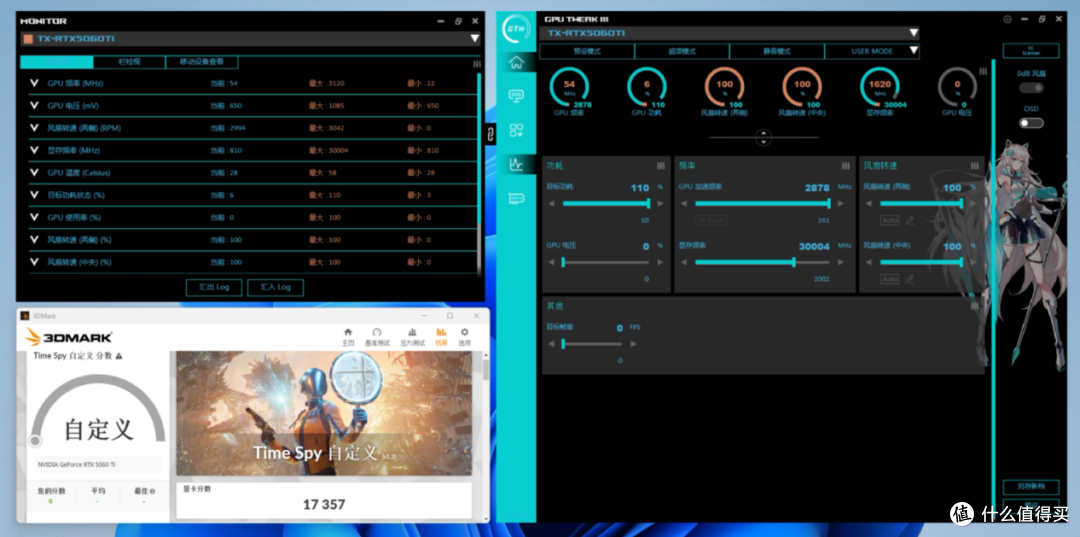Open the 选项 tab in 3DMark
This screenshot has height=537, width=1080.
pyautogui.click(x=465, y=337)
